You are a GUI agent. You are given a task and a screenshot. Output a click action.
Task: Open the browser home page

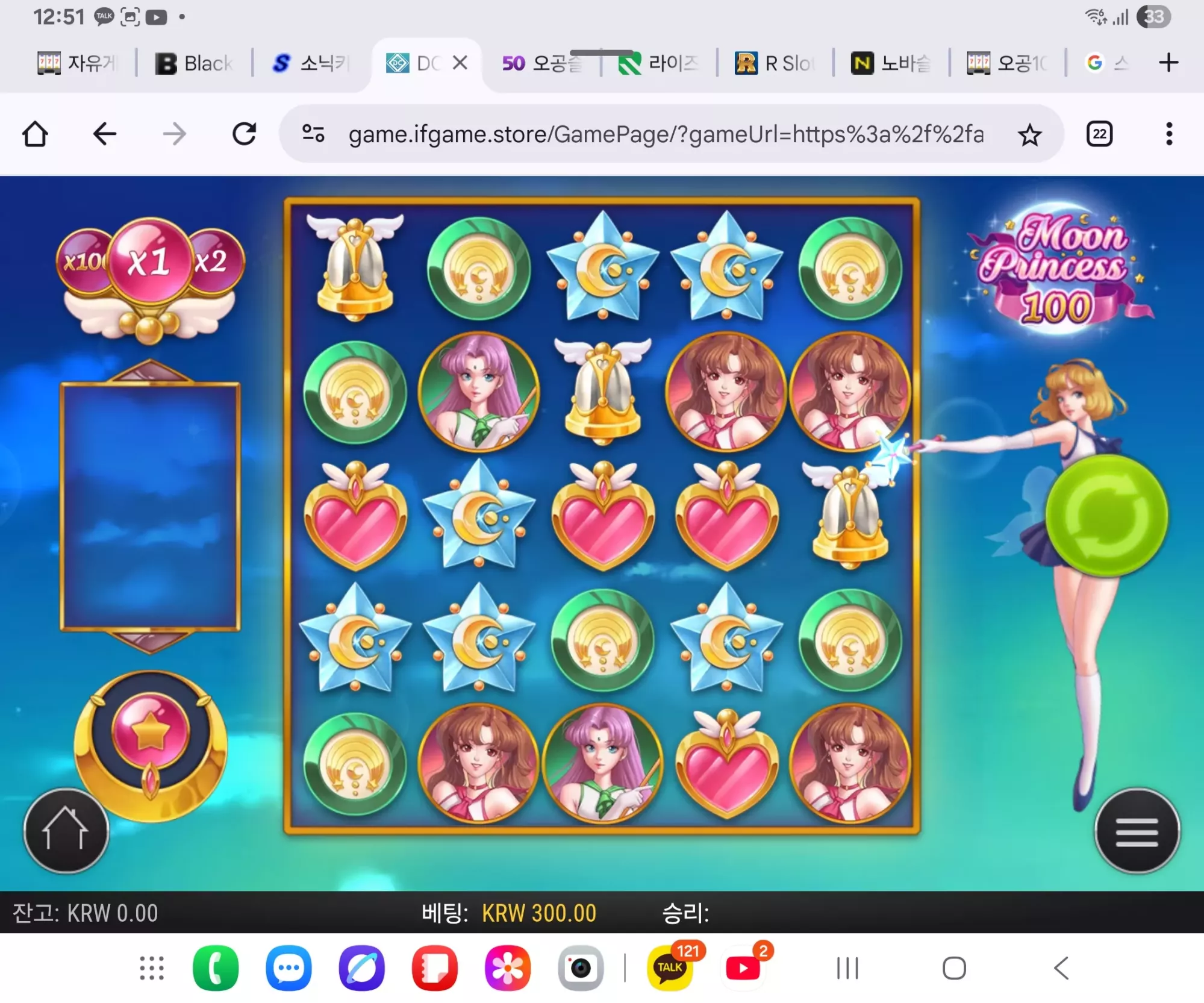tap(35, 134)
